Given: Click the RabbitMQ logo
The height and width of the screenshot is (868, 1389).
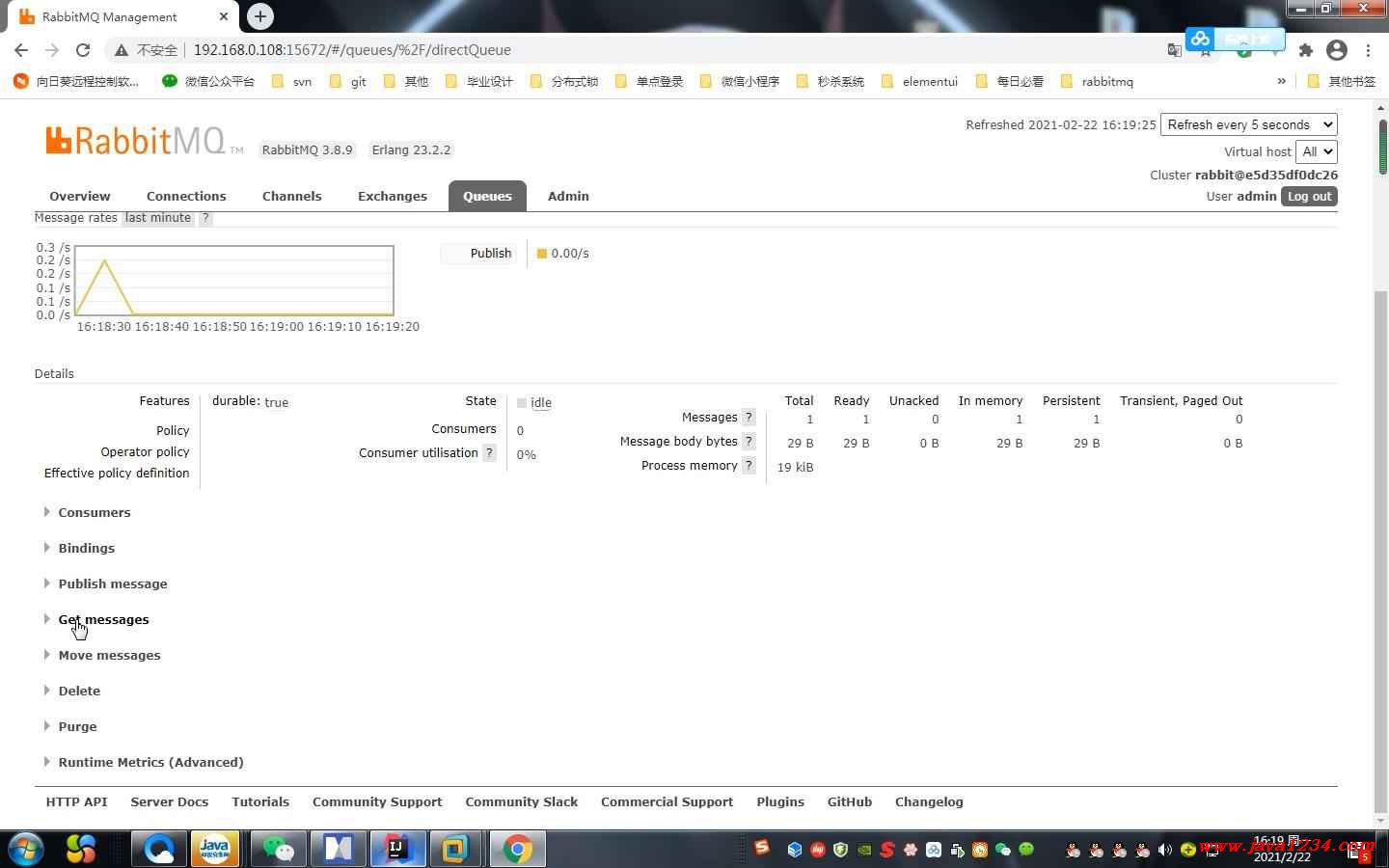Looking at the screenshot, I should point(144,141).
